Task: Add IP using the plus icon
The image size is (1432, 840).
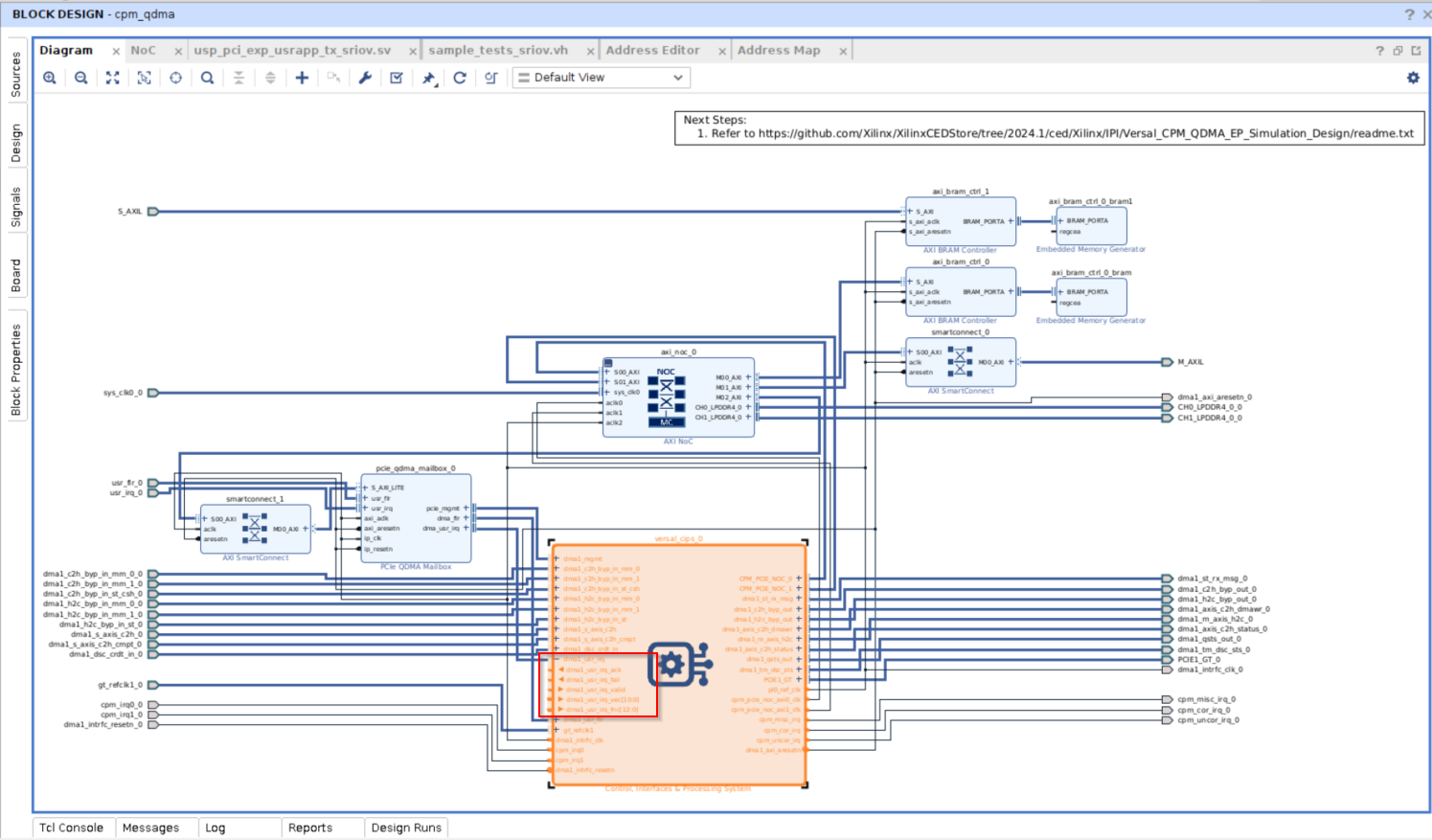Action: (302, 78)
